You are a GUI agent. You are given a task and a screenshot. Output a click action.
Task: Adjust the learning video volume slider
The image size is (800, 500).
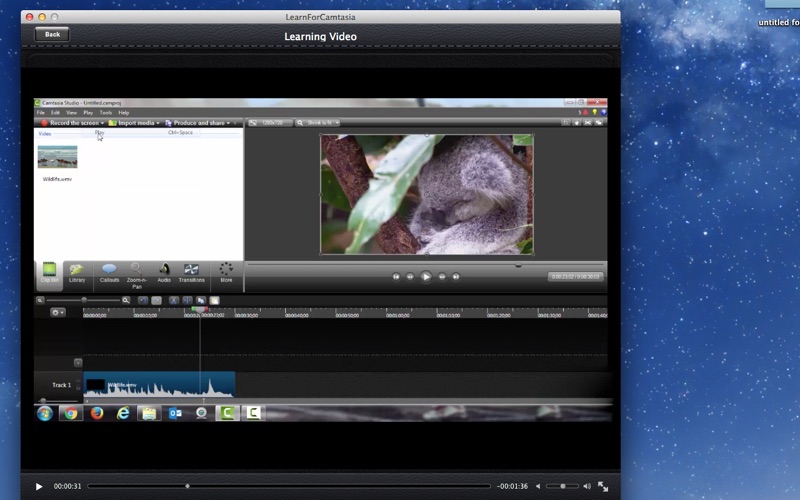(562, 486)
